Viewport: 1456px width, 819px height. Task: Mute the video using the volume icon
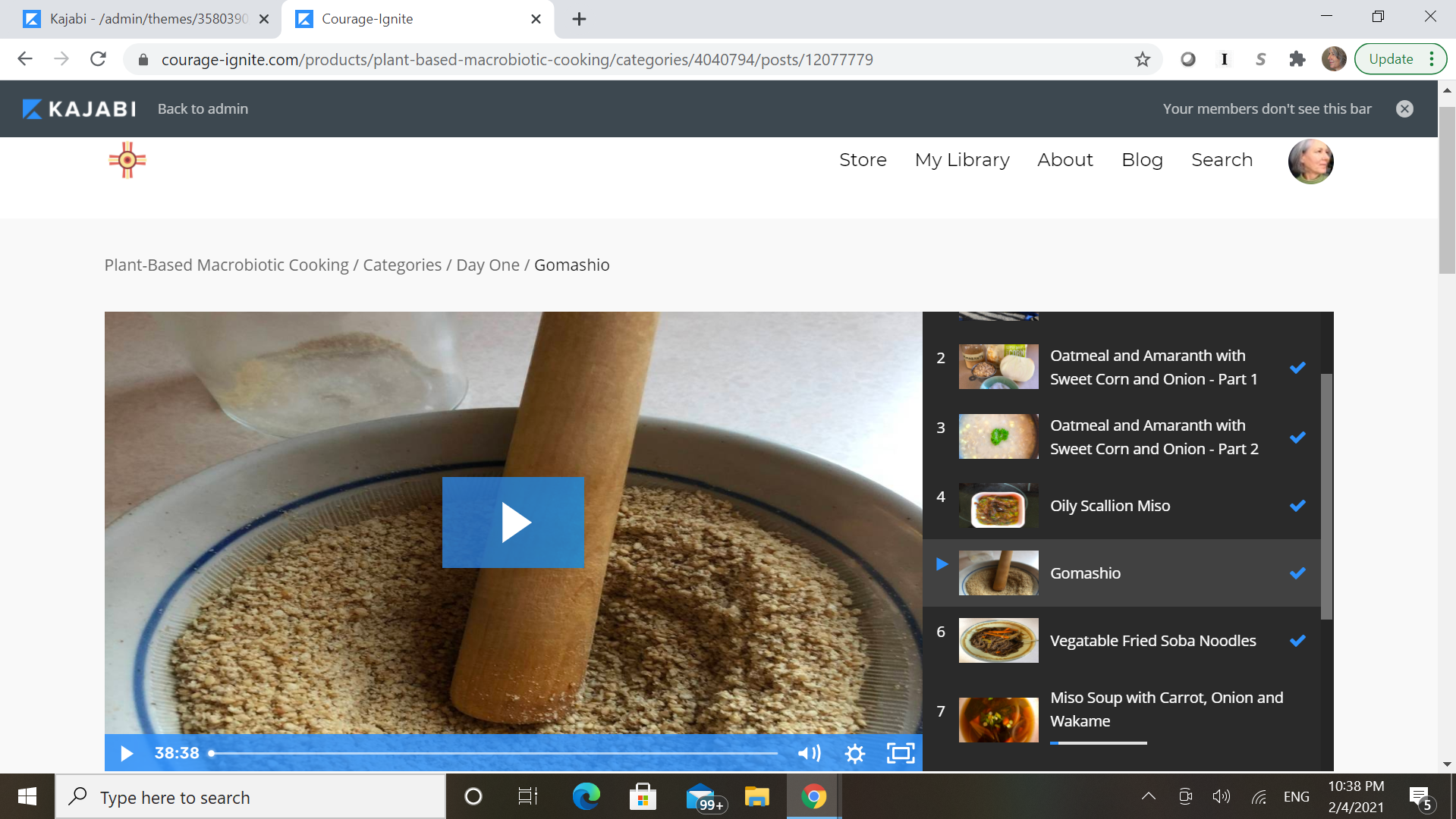coord(809,753)
